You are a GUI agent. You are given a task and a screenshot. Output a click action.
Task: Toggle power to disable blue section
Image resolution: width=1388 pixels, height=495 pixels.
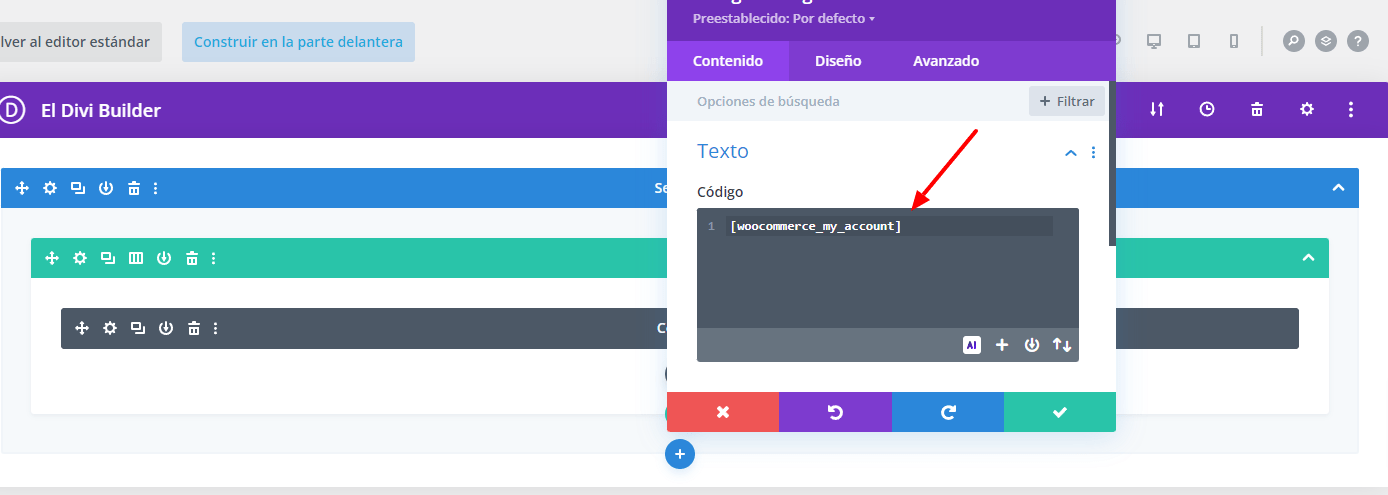click(x=106, y=188)
